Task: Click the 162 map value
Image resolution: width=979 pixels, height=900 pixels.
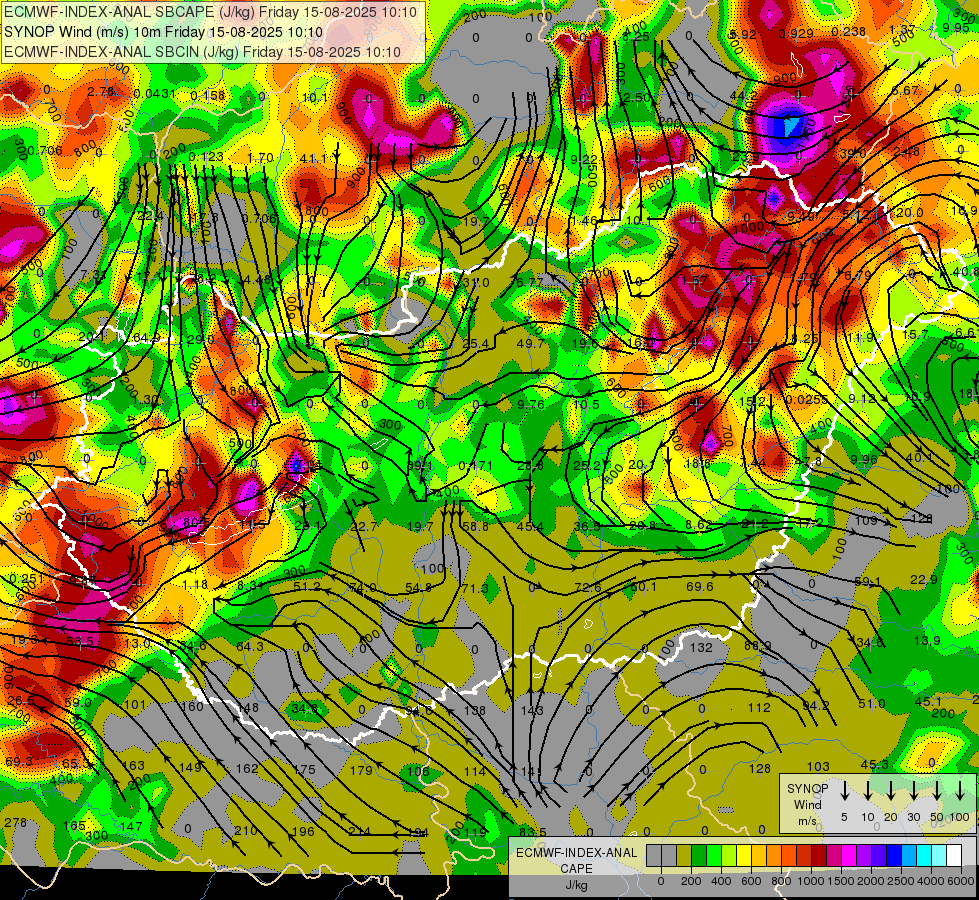Action: (247, 768)
